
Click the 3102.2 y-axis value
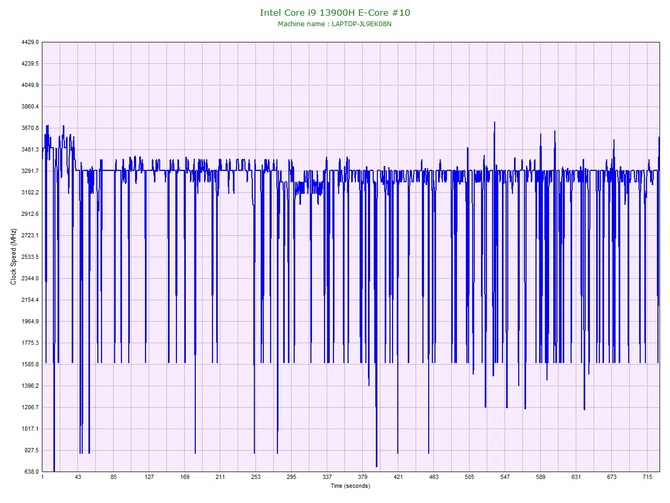click(30, 192)
